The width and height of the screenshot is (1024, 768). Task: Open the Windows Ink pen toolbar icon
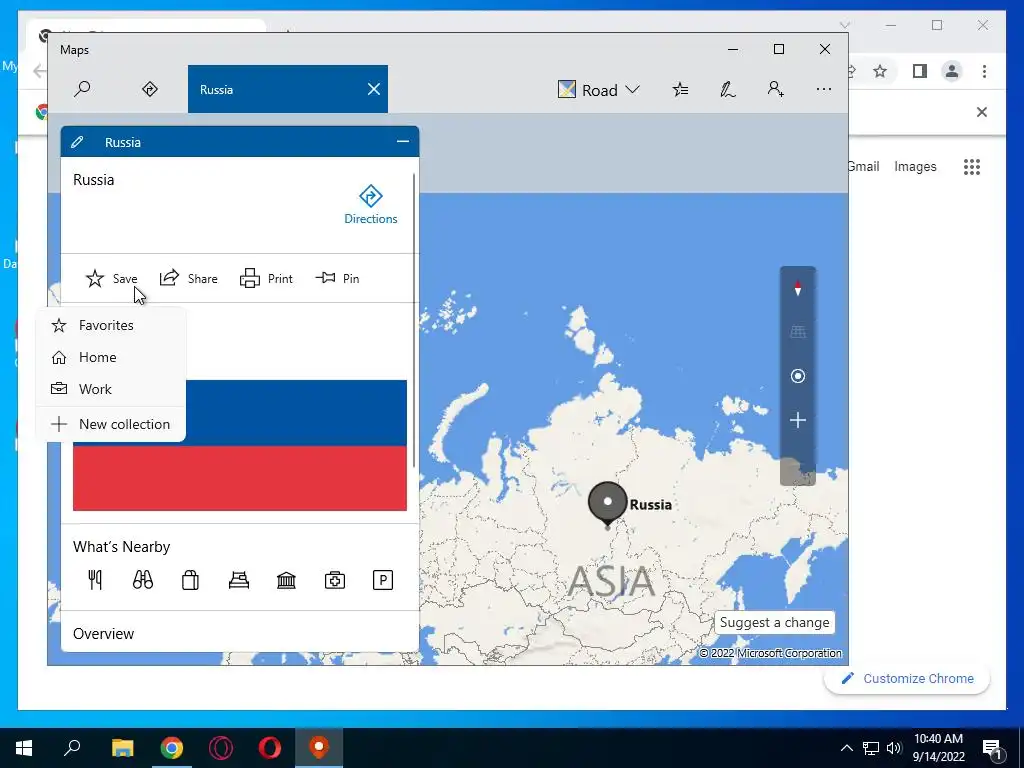(x=728, y=89)
